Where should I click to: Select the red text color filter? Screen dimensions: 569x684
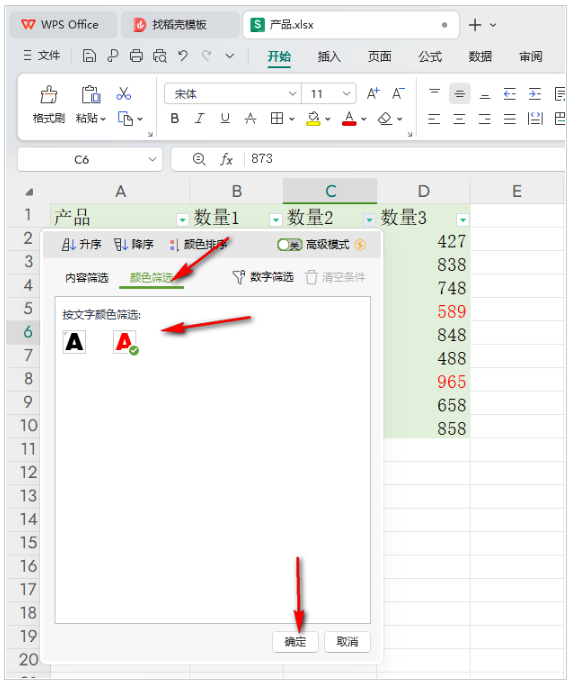(125, 342)
